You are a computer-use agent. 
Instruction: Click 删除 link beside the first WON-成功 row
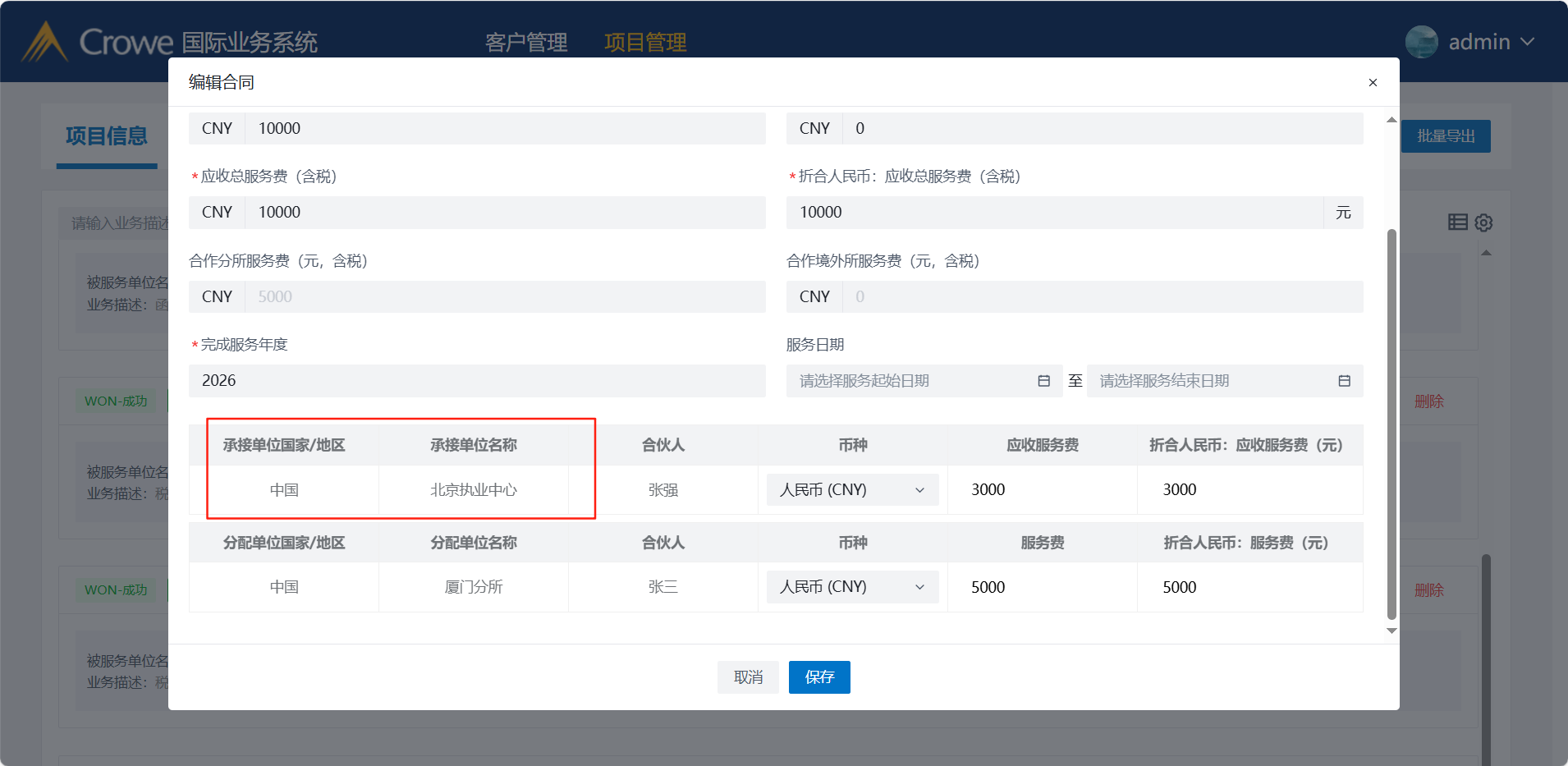[x=1428, y=401]
